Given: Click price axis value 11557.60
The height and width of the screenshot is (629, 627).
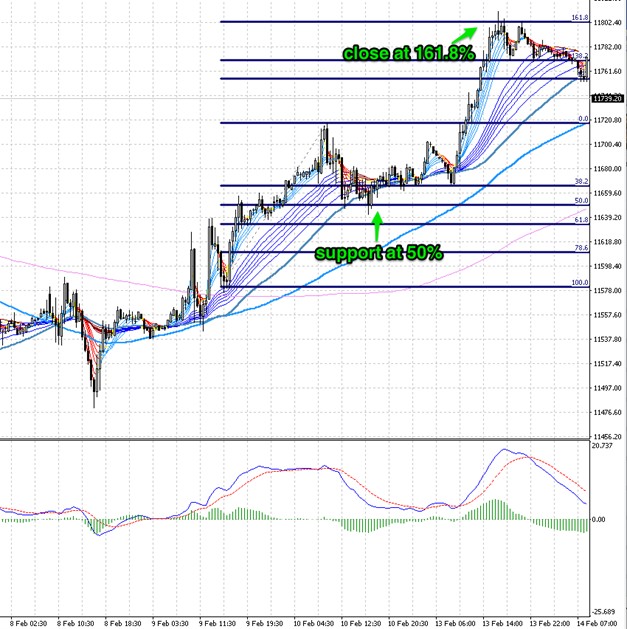Looking at the screenshot, I should 607,315.
